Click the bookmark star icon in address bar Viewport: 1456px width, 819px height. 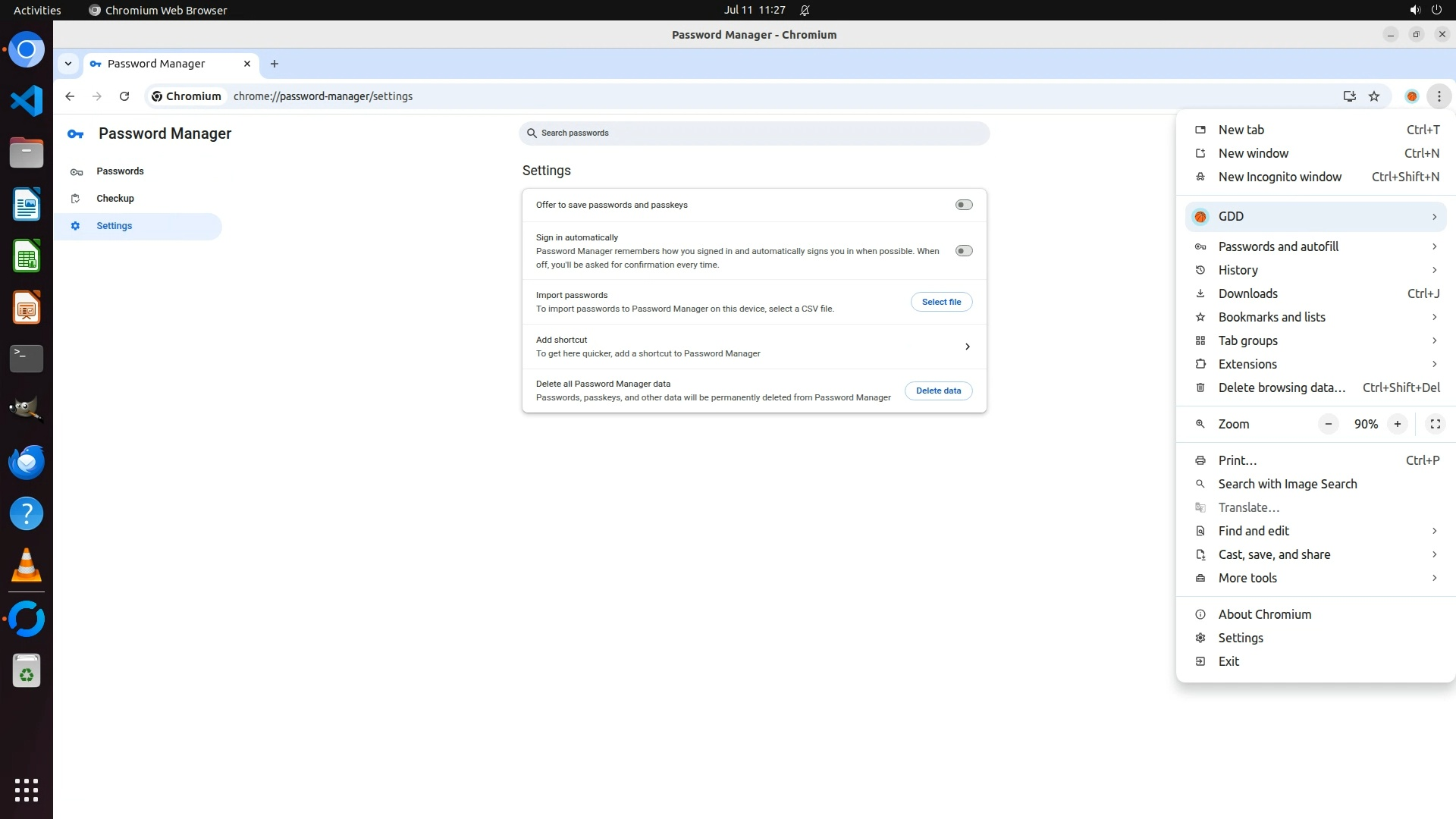1374,96
